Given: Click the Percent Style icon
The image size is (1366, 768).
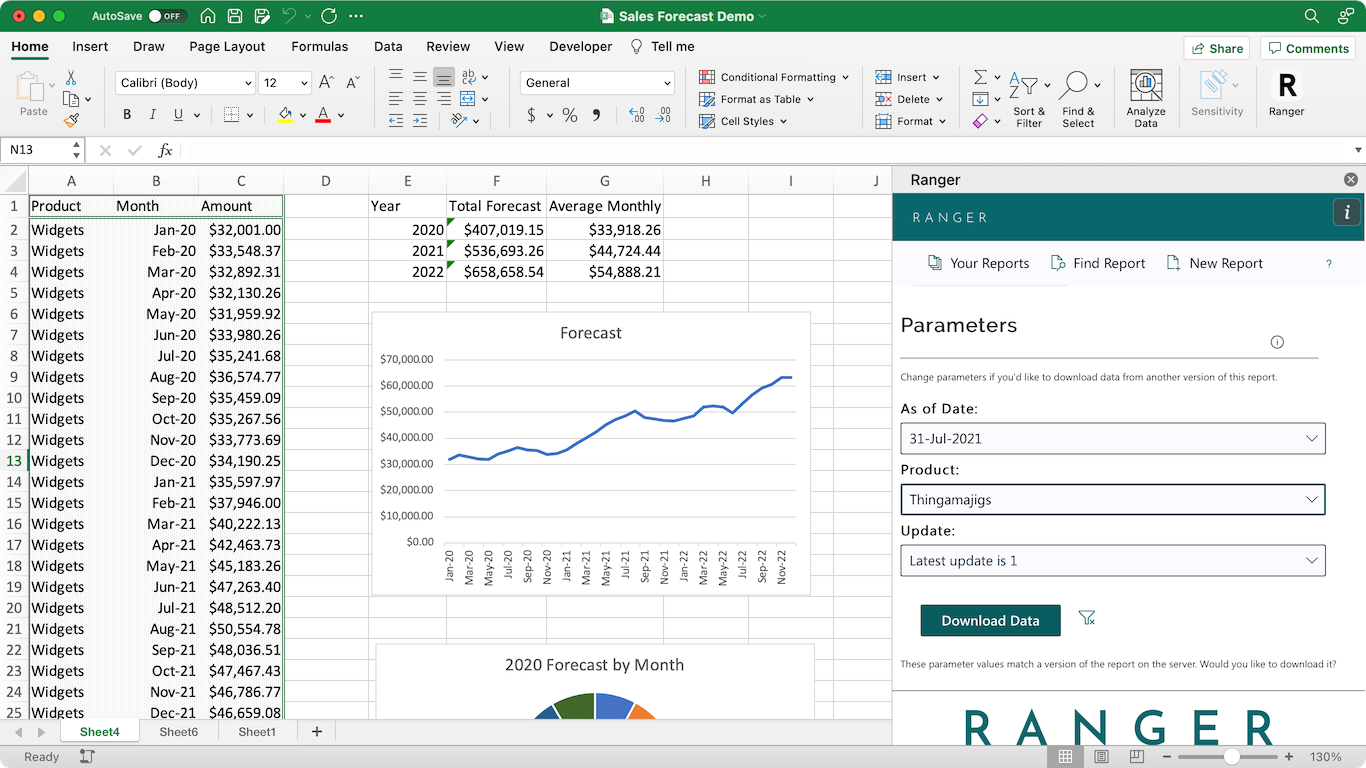Looking at the screenshot, I should [x=570, y=116].
